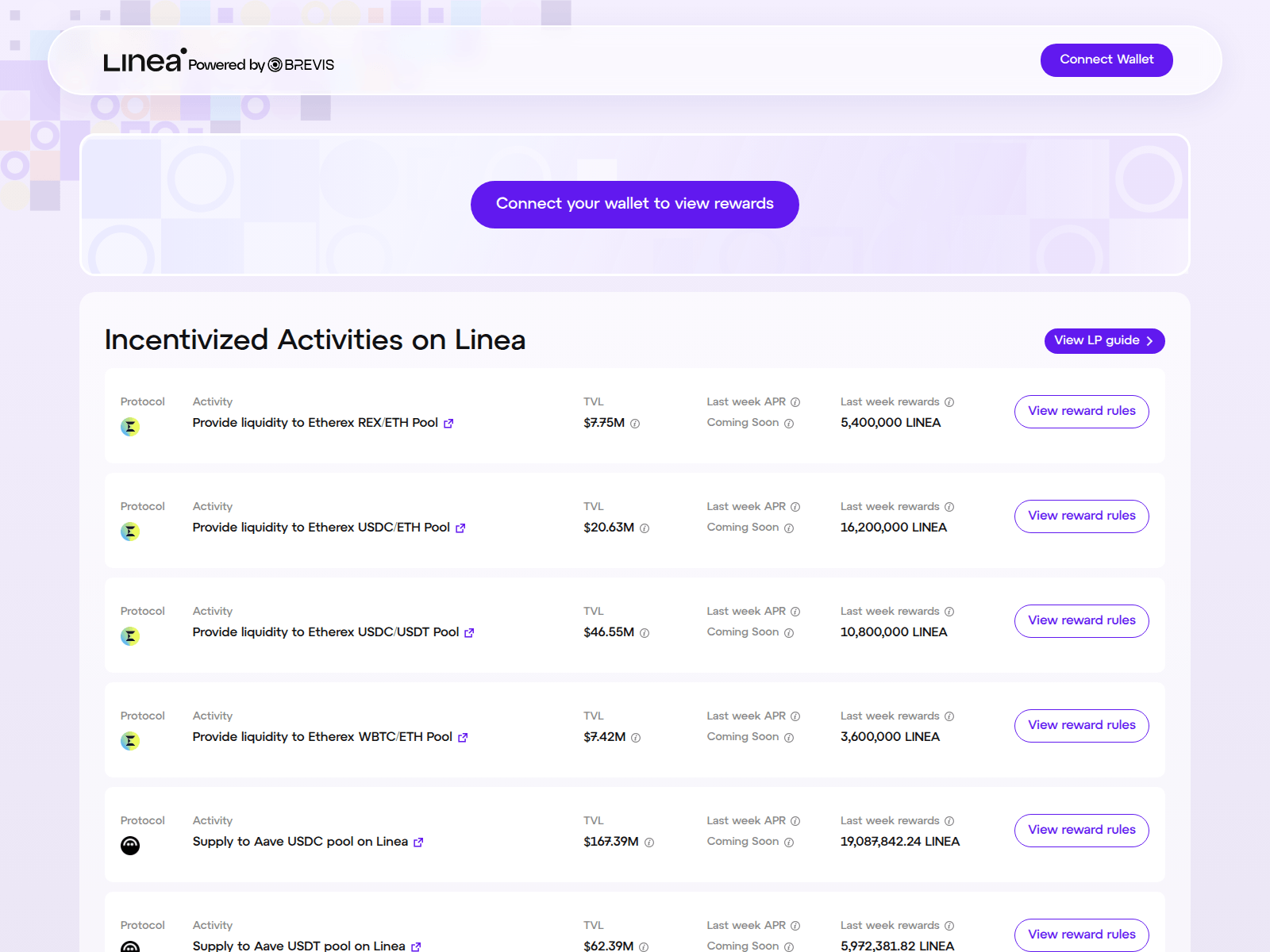Click Last week rewards info icon, REX/ETH row
This screenshot has width=1270, height=952.
pos(949,402)
